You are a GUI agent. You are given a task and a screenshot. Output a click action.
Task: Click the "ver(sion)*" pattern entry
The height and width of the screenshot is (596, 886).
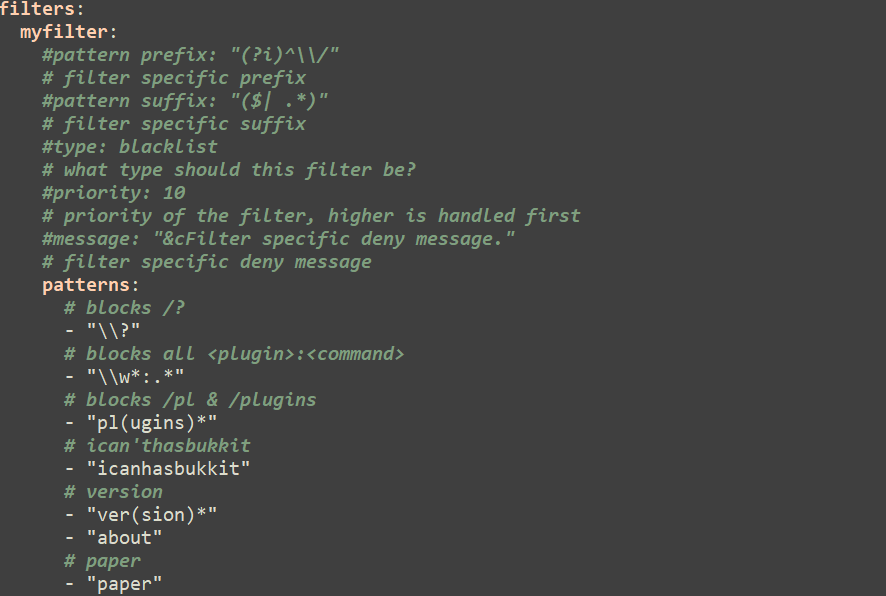coord(151,515)
